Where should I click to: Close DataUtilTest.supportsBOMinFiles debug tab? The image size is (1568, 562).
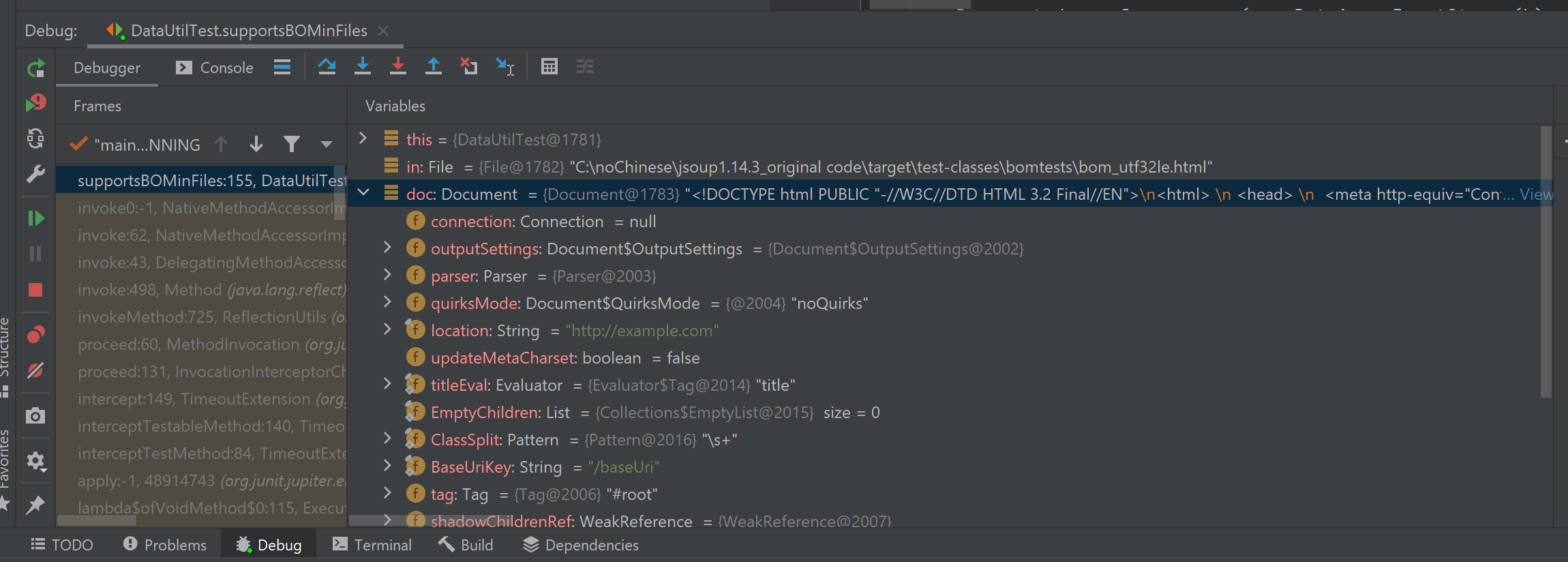pos(383,31)
